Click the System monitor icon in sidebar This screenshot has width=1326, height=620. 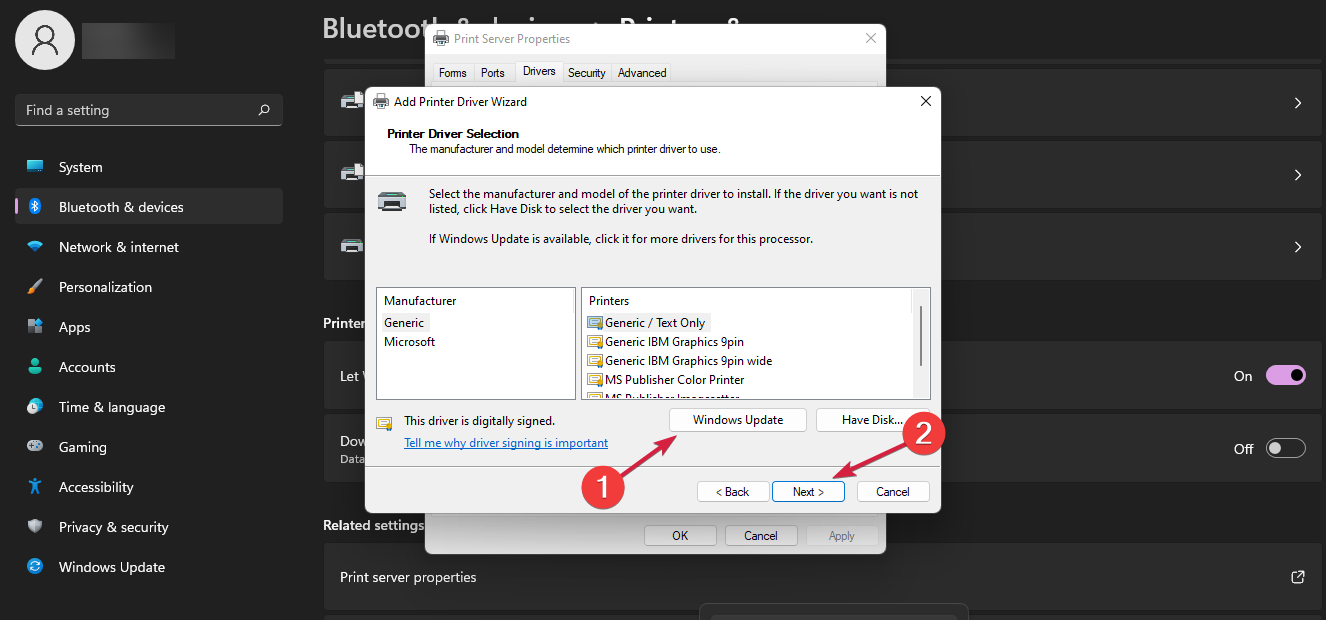[35, 167]
